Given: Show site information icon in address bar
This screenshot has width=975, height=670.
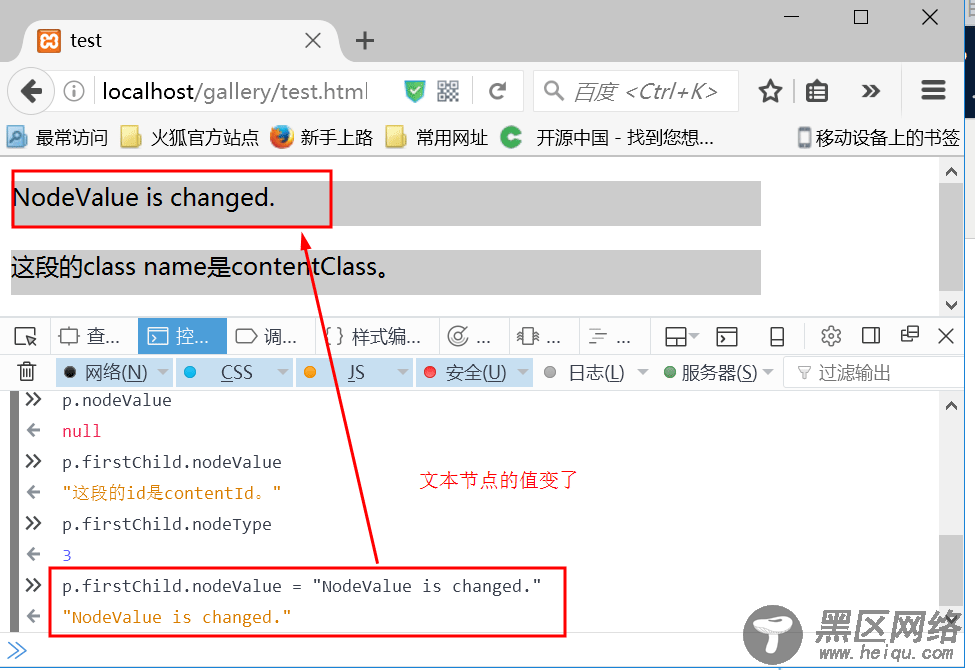Looking at the screenshot, I should (74, 91).
